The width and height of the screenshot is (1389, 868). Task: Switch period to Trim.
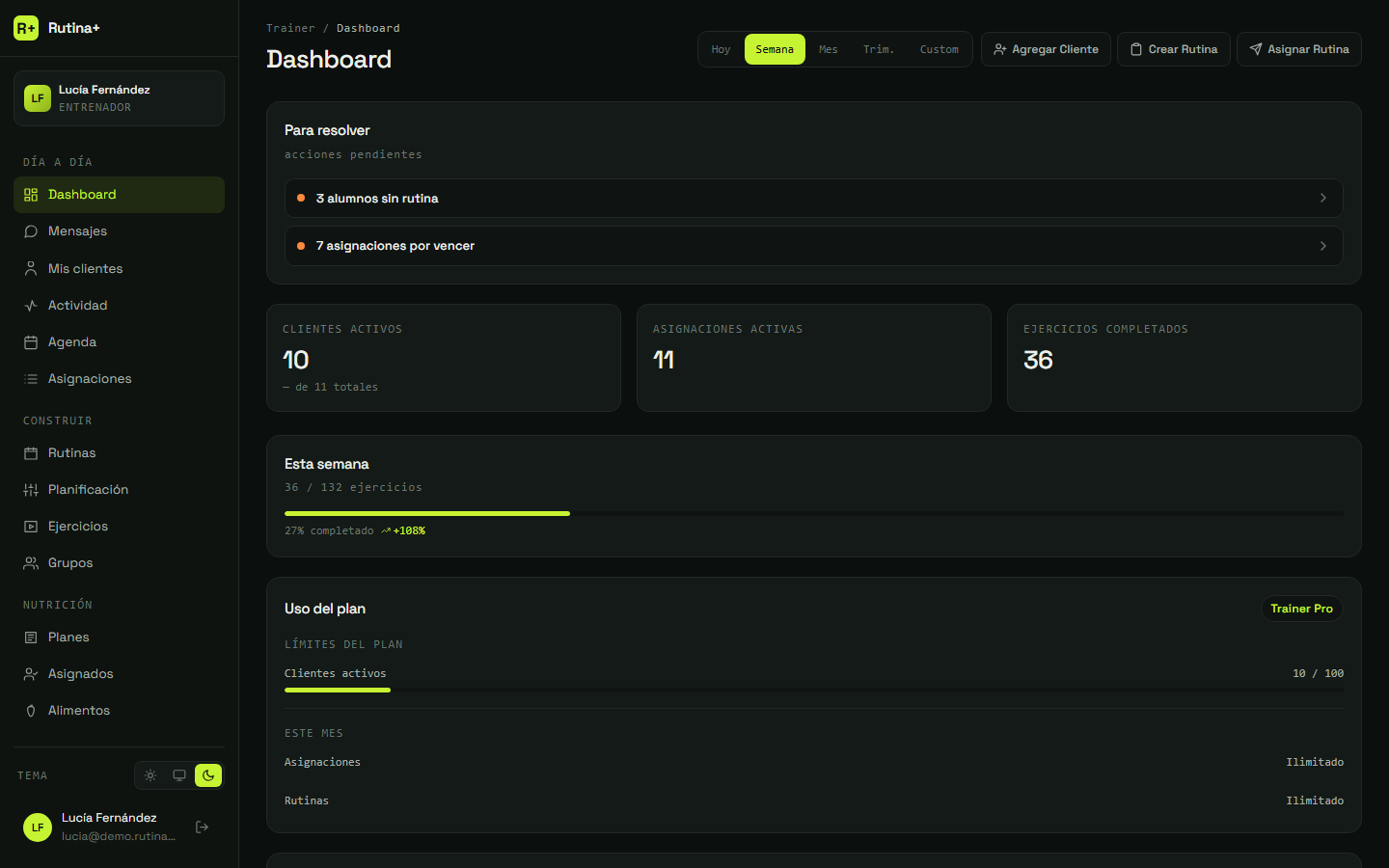point(879,49)
